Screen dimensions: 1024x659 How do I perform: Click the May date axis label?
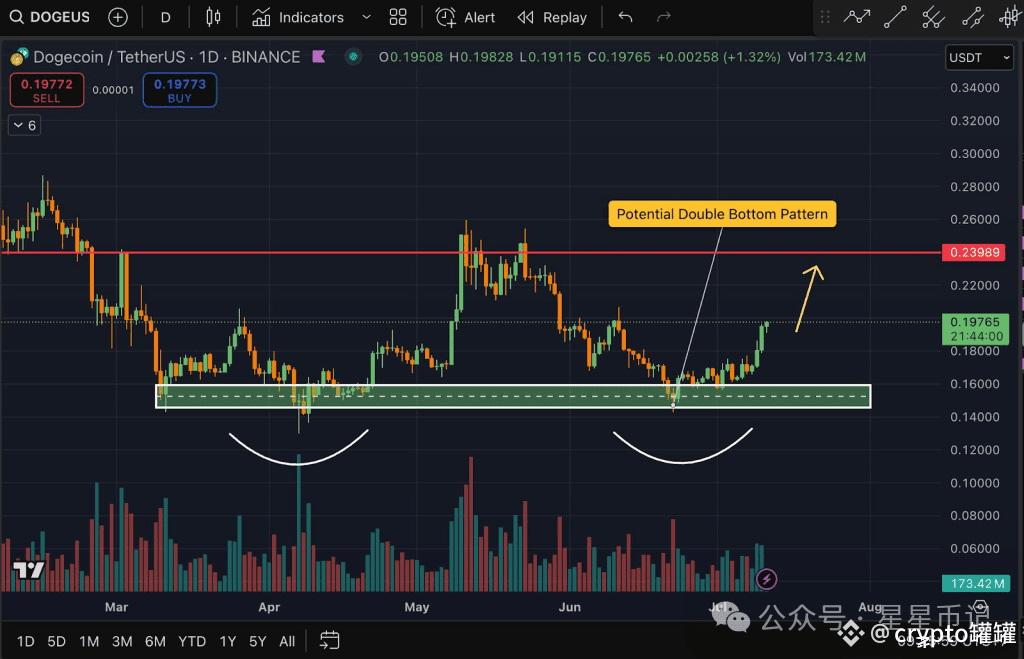pyautogui.click(x=417, y=607)
